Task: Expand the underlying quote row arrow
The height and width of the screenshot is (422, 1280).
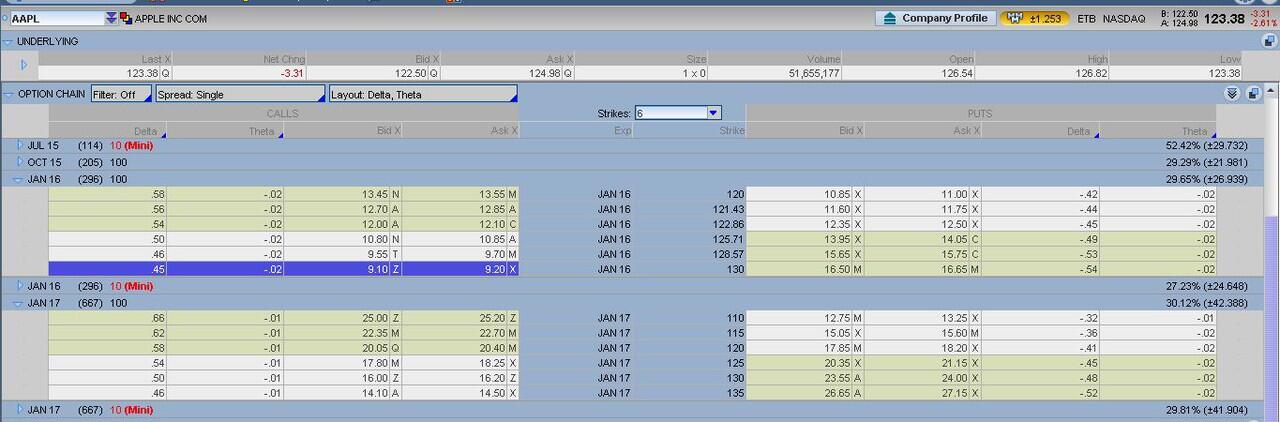Action: coord(24,65)
